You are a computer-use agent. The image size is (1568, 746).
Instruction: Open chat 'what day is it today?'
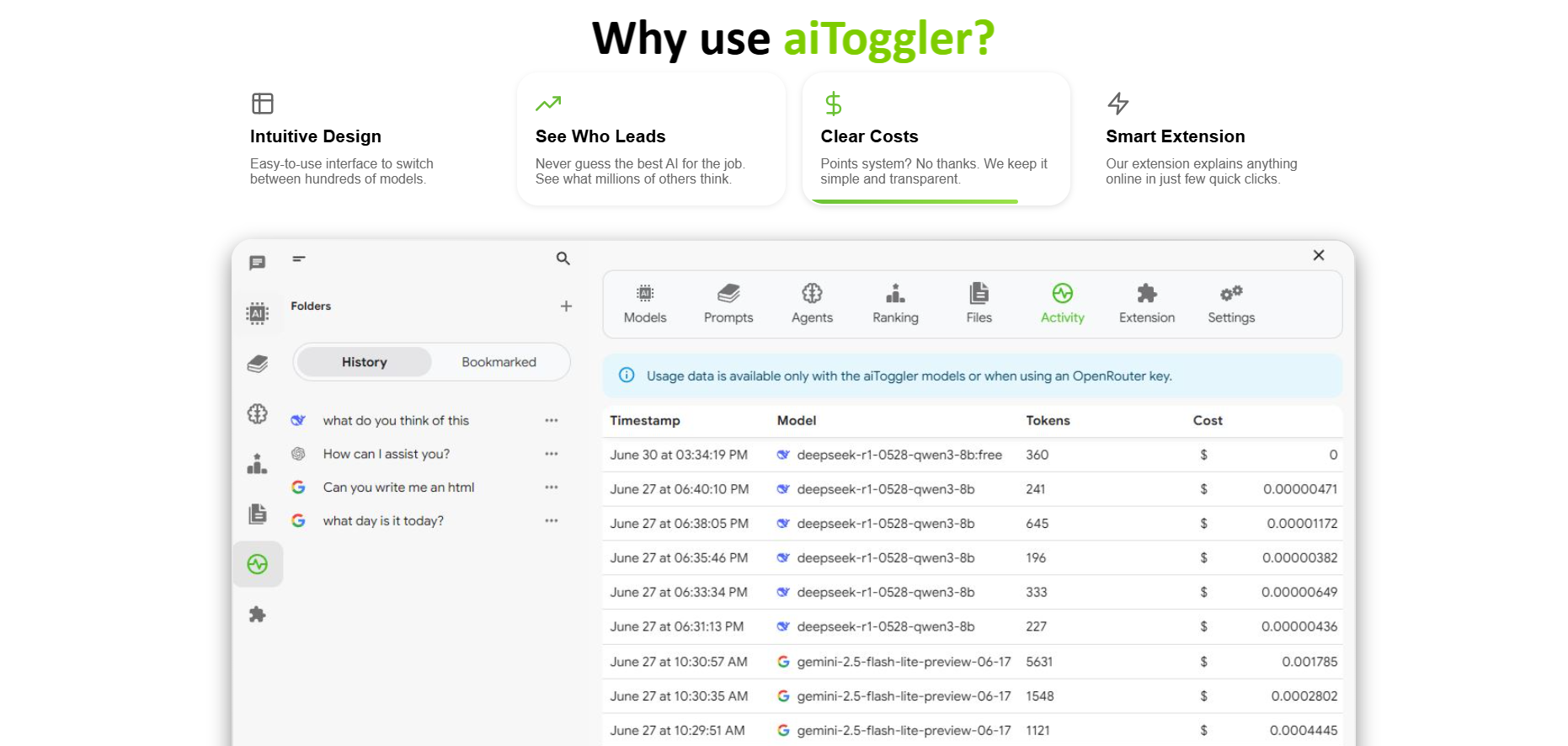383,520
